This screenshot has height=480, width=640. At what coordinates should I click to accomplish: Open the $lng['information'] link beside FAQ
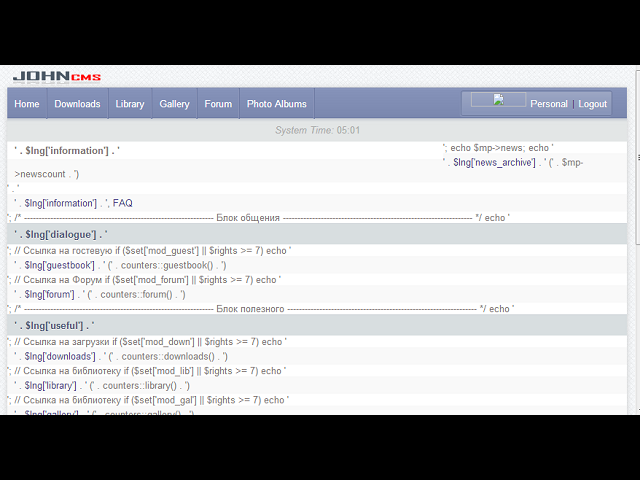click(x=60, y=203)
